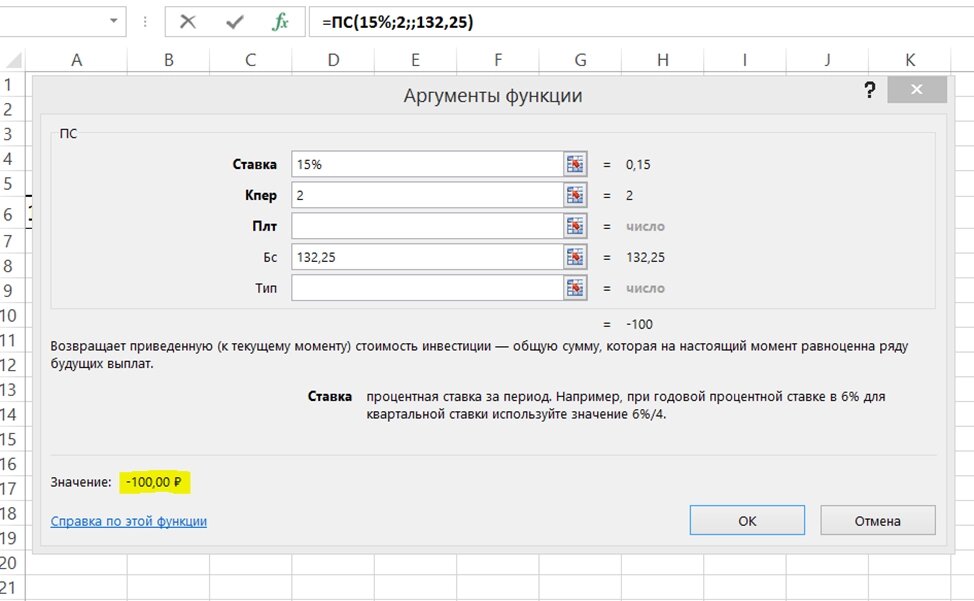Select column E header
Image resolution: width=974 pixels, height=601 pixels.
[x=415, y=60]
